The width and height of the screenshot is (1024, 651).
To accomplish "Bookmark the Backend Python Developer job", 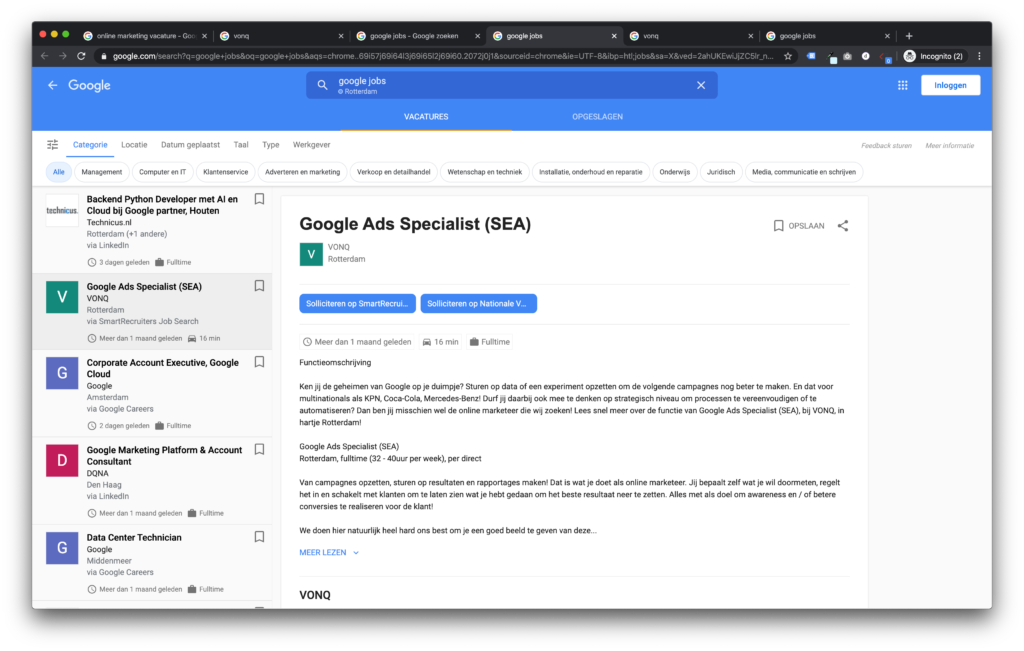I will coord(259,199).
